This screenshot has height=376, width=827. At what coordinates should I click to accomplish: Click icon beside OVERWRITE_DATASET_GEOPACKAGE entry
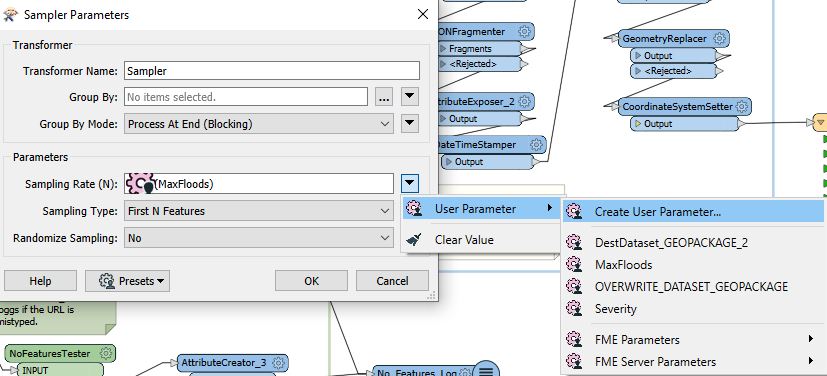573,286
